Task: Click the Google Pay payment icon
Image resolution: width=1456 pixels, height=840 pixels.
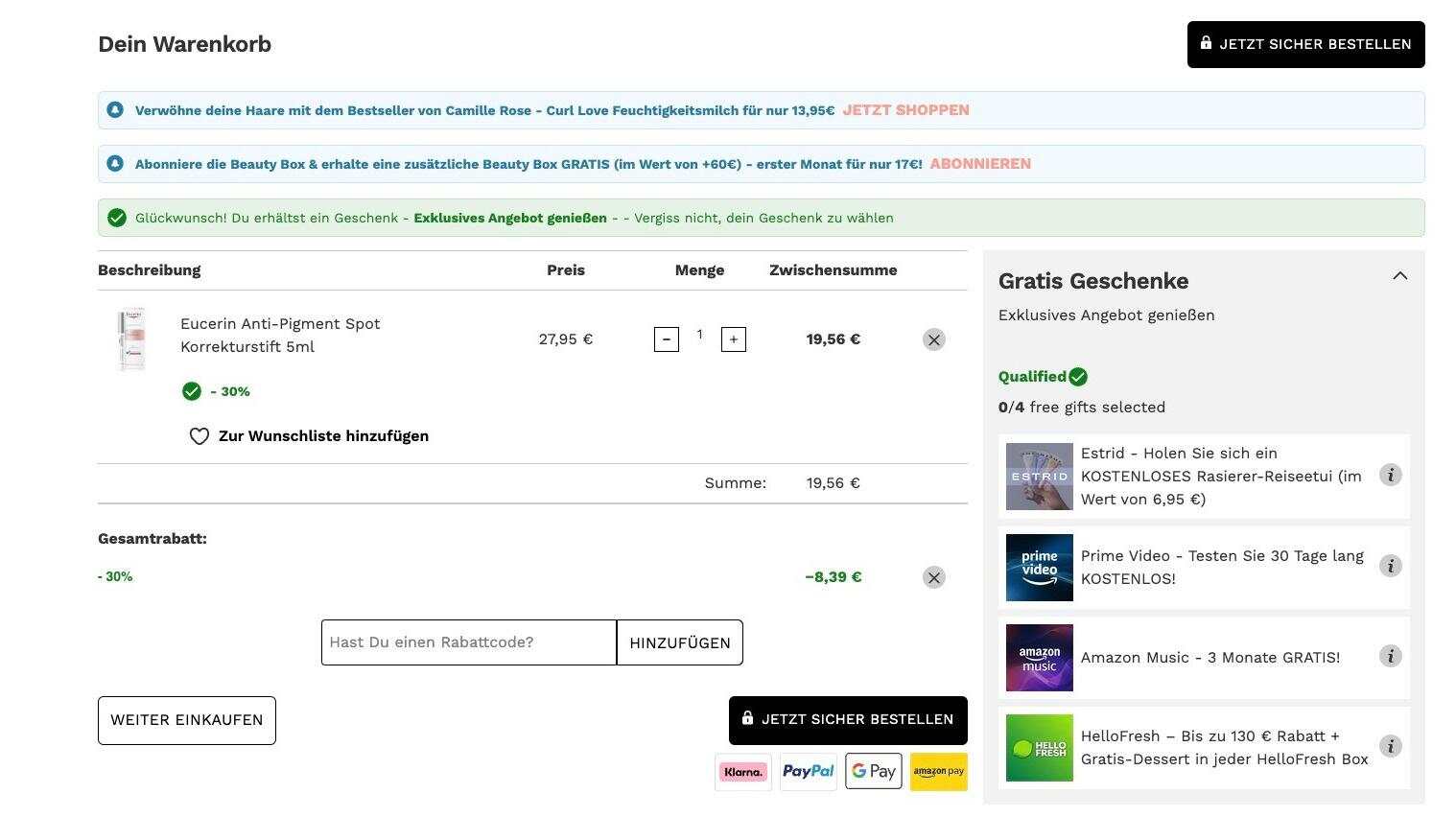Action: [x=874, y=772]
